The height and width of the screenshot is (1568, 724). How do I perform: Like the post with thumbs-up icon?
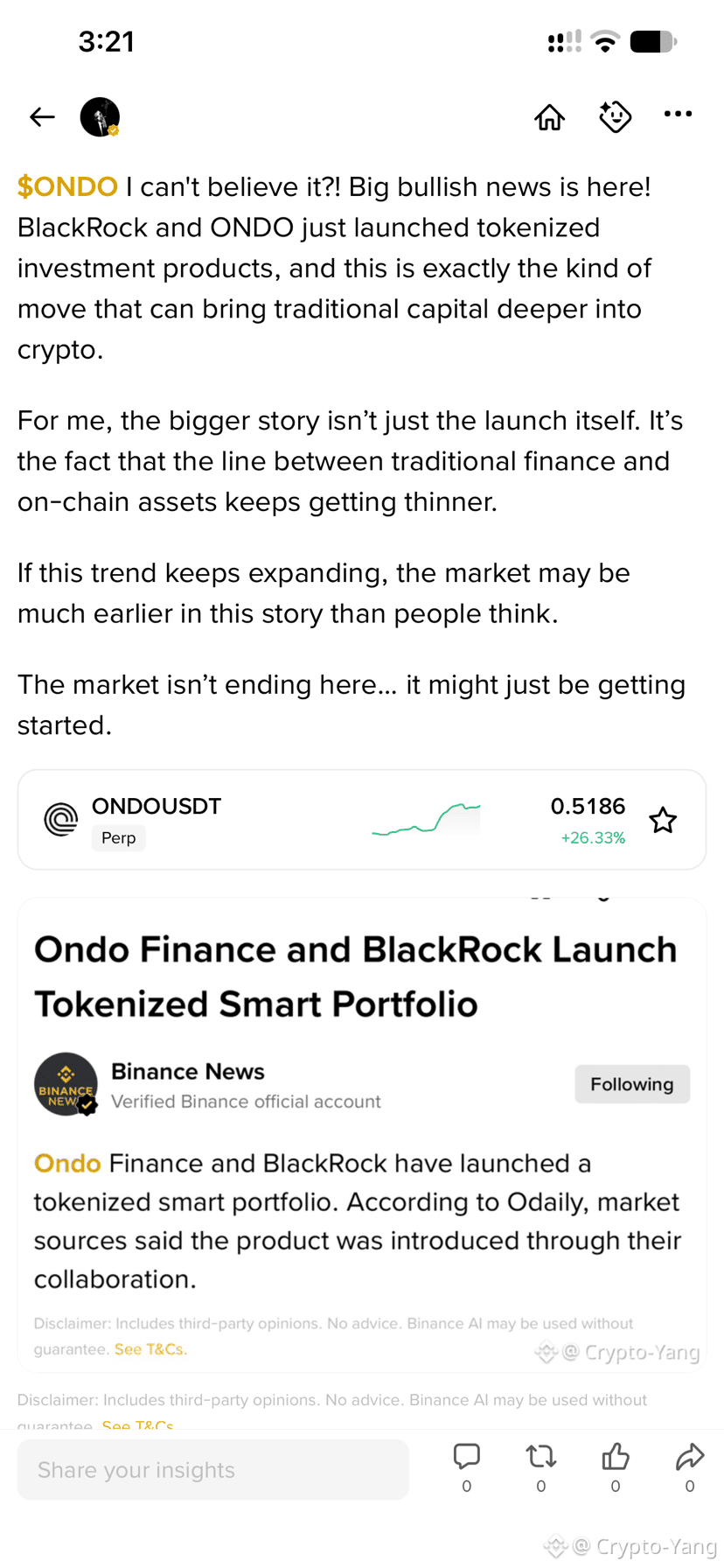pyautogui.click(x=616, y=1457)
